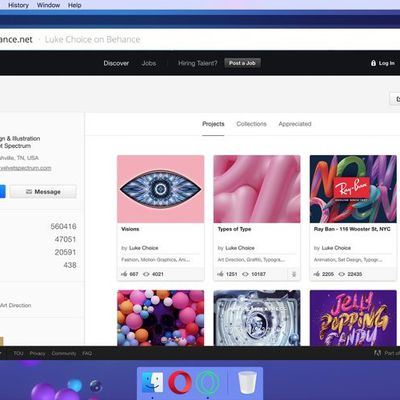This screenshot has height=400, width=400.
Task: Open the Trash in the dock
Action: [x=247, y=383]
